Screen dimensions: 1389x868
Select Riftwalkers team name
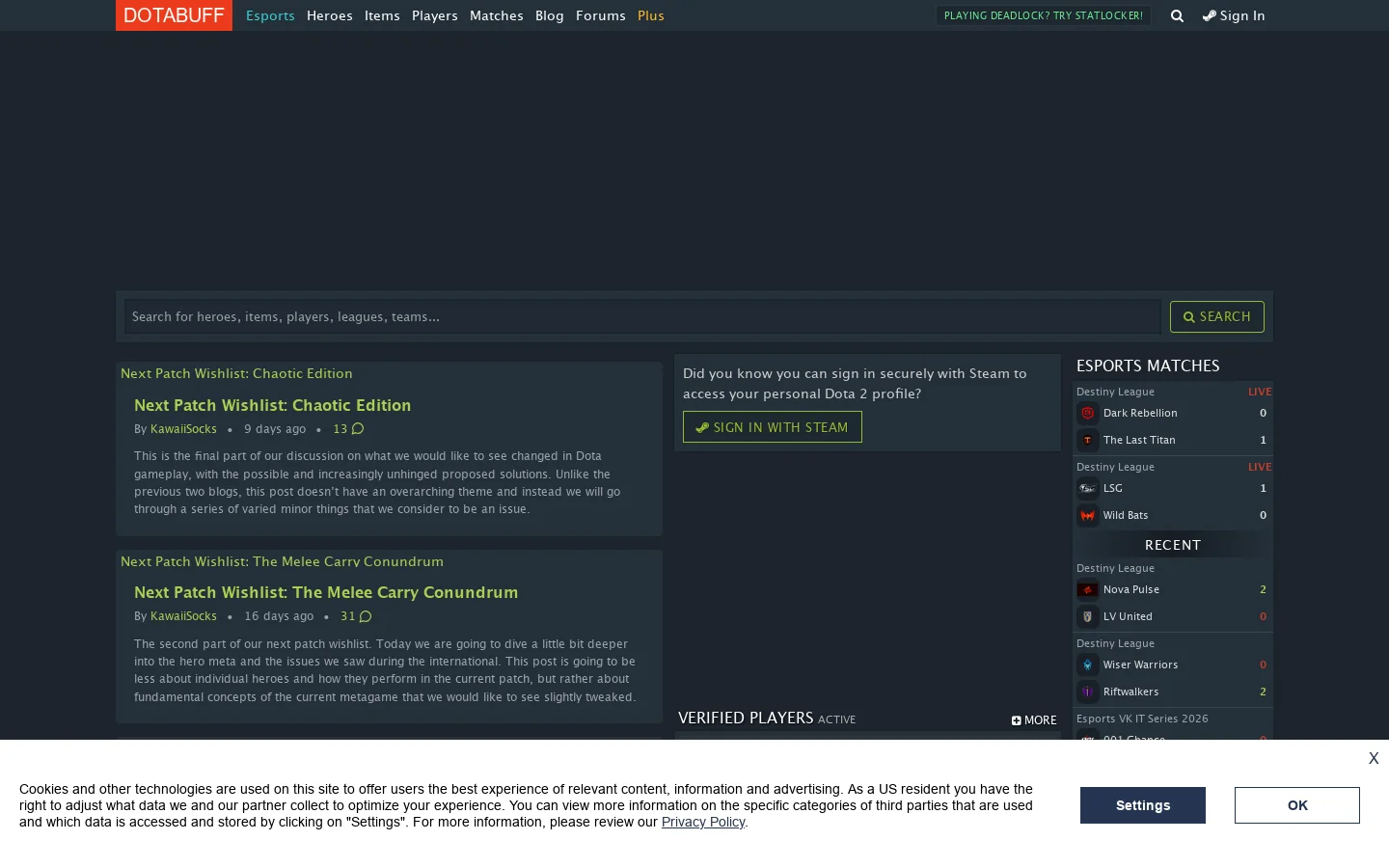[x=1131, y=692]
